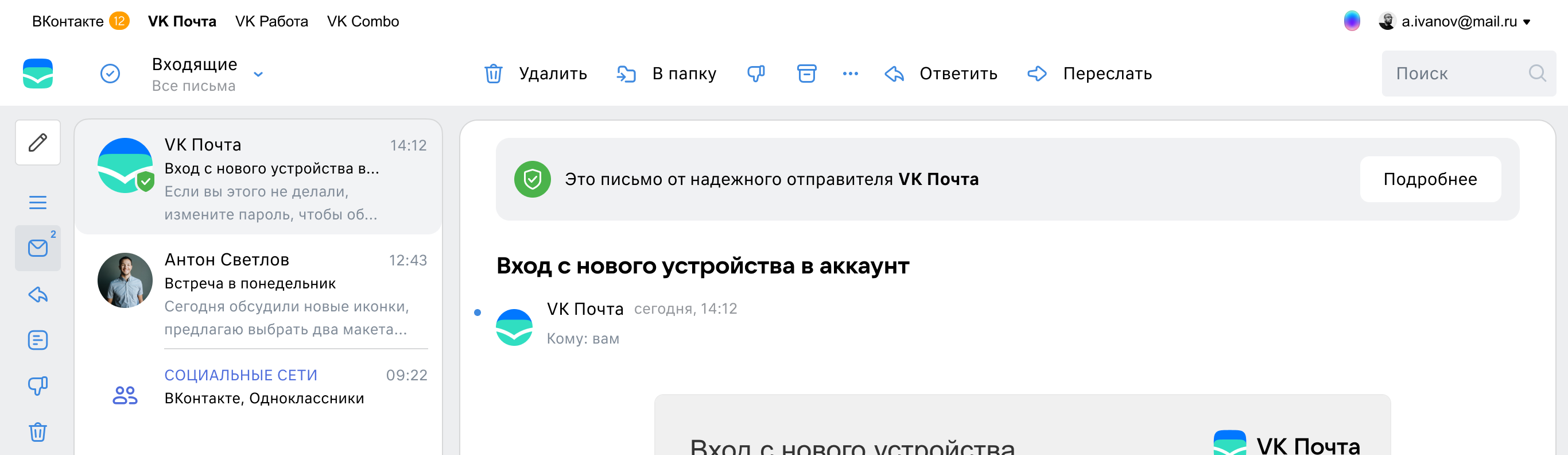Image resolution: width=1568 pixels, height=455 pixels.
Task: Click the VK Почта sender name in header
Action: pyautogui.click(x=585, y=309)
